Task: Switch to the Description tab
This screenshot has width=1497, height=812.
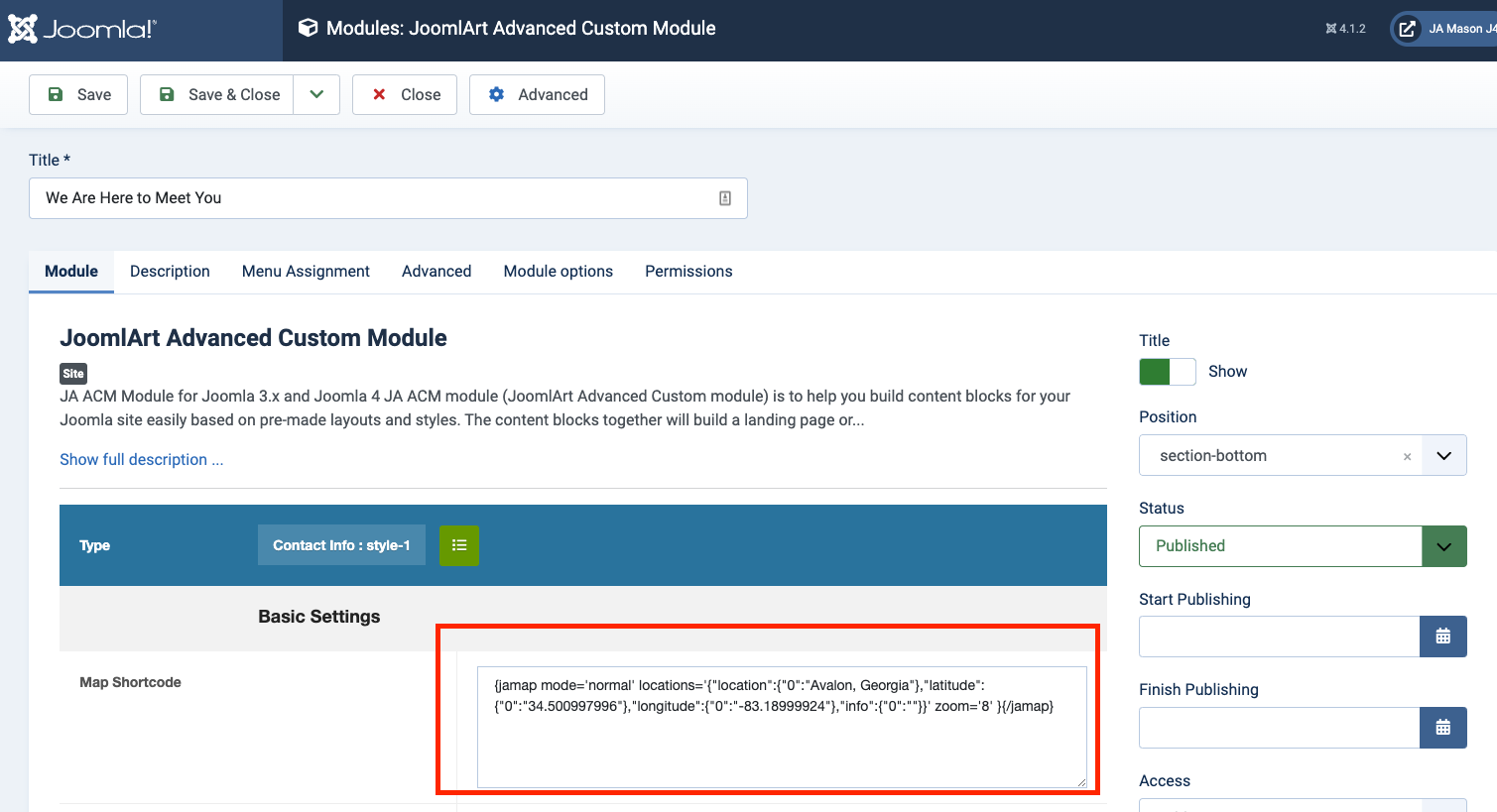Action: [x=170, y=272]
